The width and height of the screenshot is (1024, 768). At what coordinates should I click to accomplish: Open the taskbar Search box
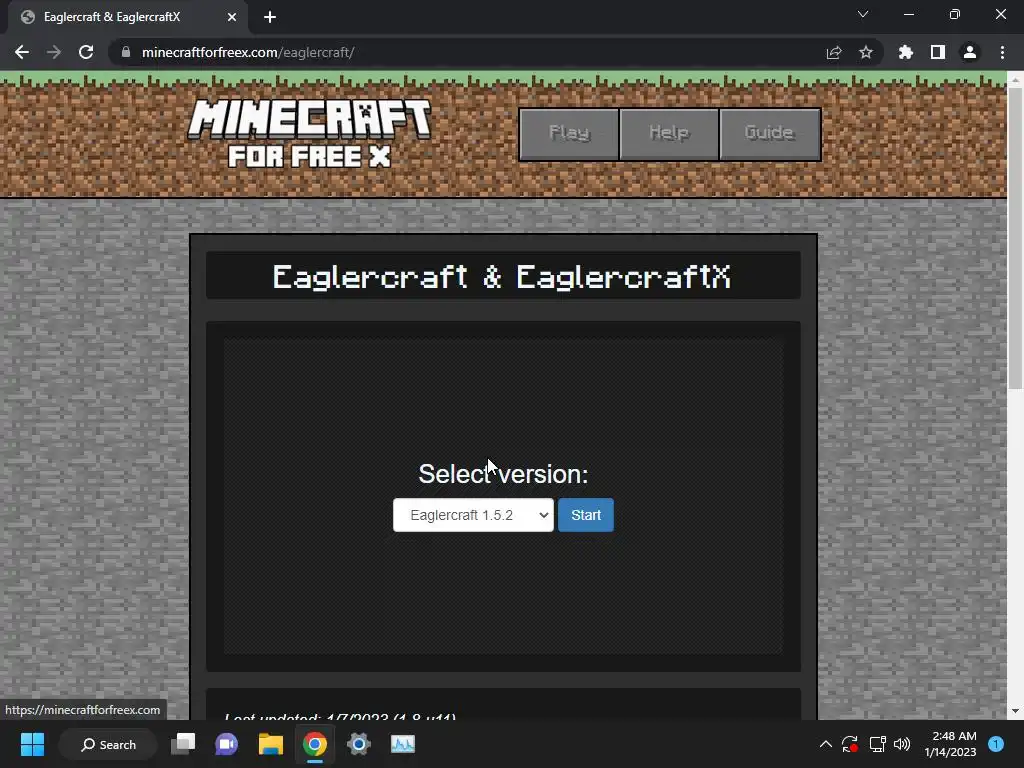[108, 744]
